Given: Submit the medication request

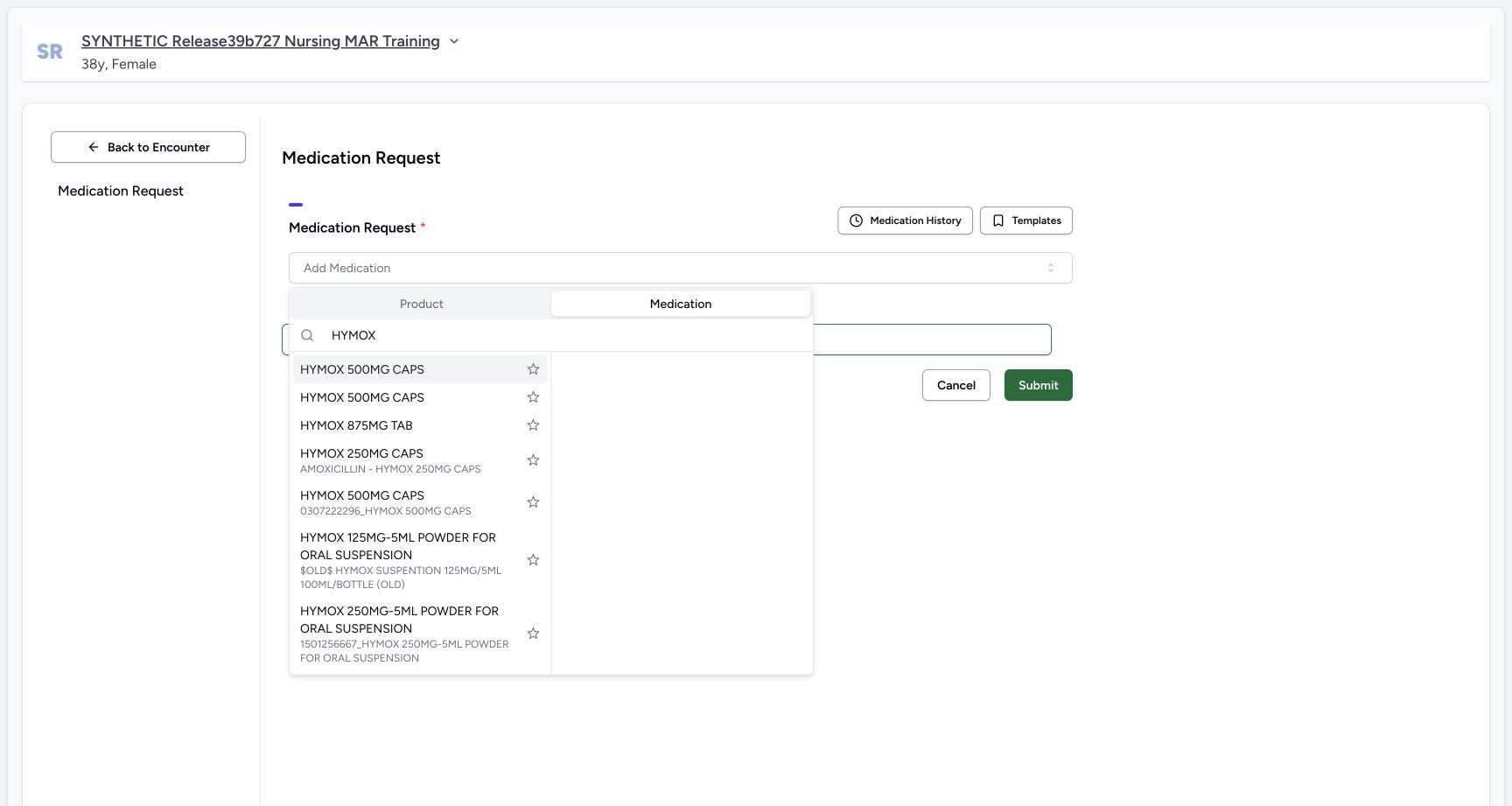Looking at the screenshot, I should 1038,385.
